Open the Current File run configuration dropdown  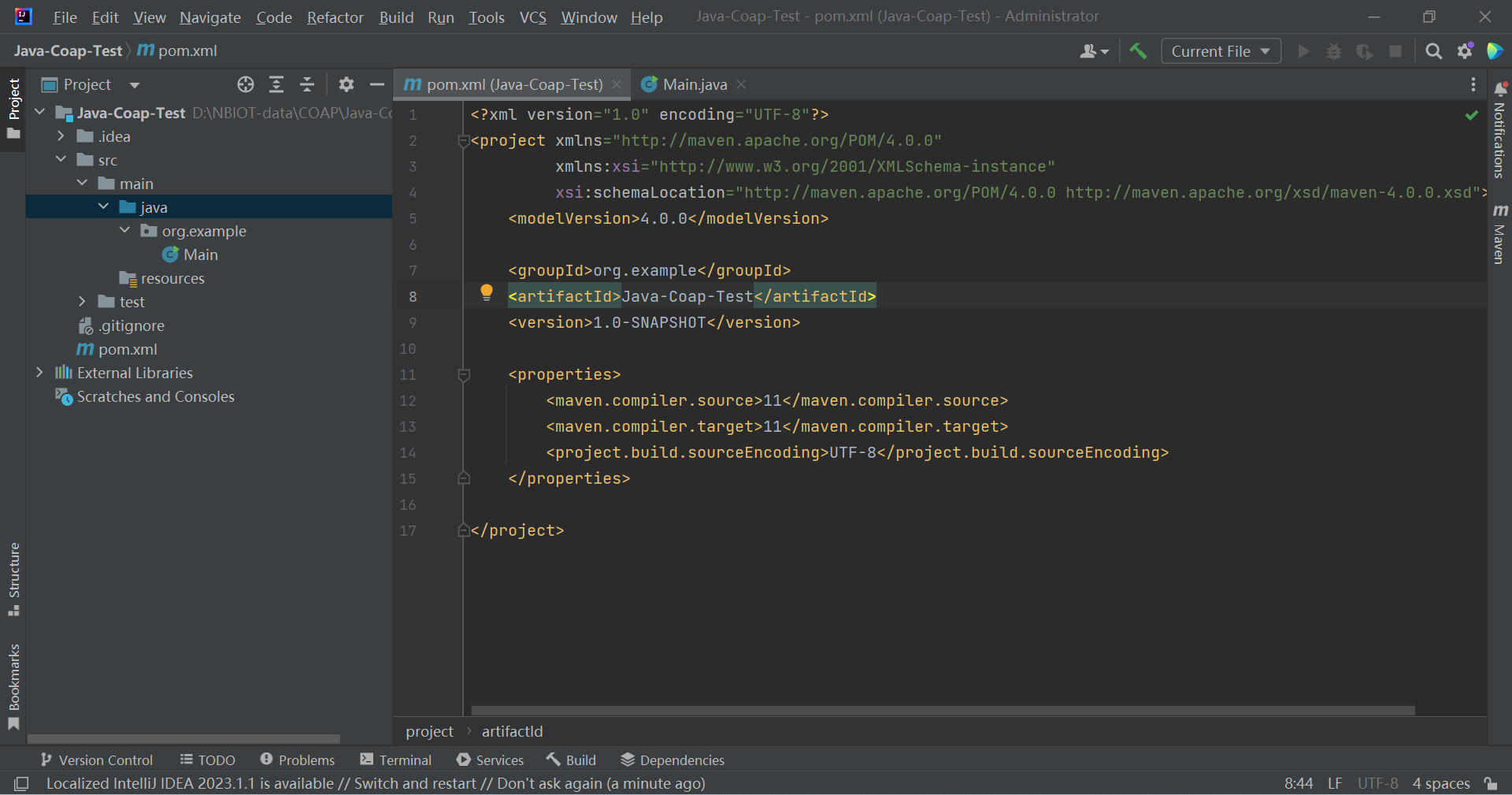(1220, 51)
